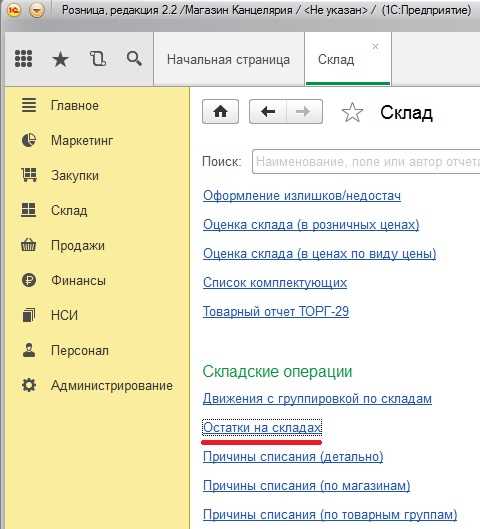The image size is (480, 529).
Task: Open Список комплектующих report
Action: click(275, 283)
